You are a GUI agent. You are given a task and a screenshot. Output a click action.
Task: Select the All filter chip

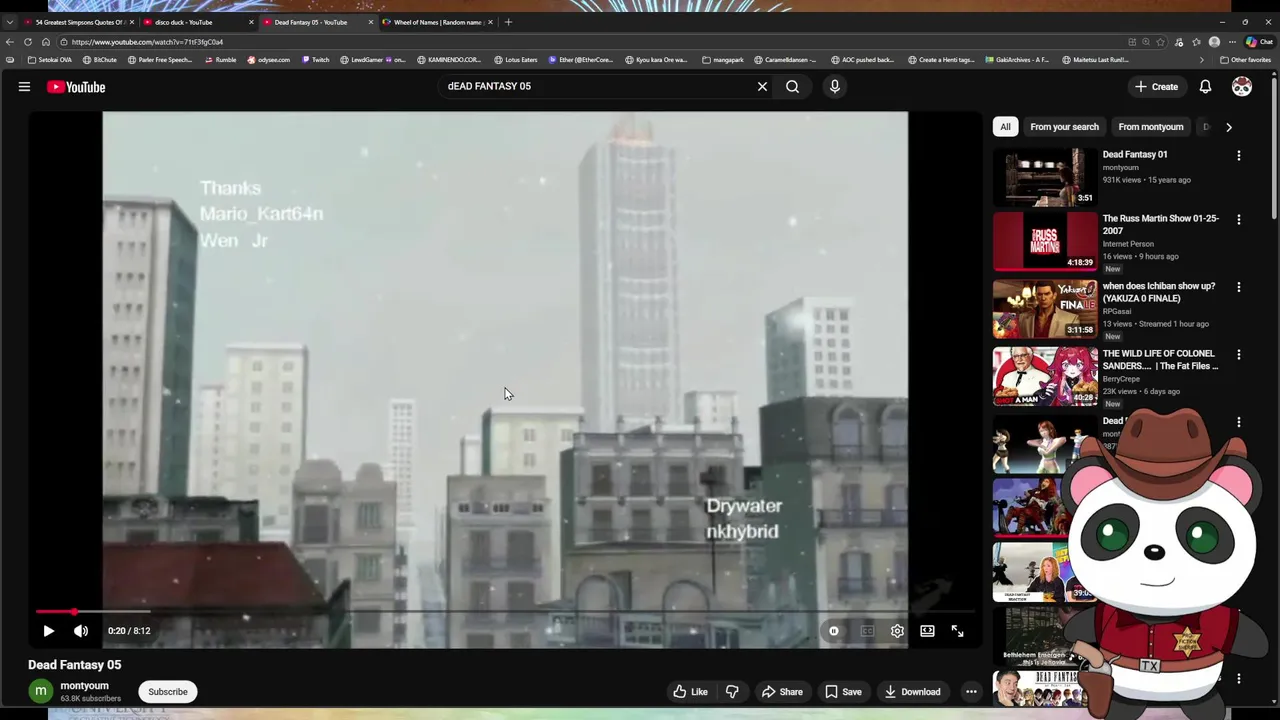[x=1005, y=127]
